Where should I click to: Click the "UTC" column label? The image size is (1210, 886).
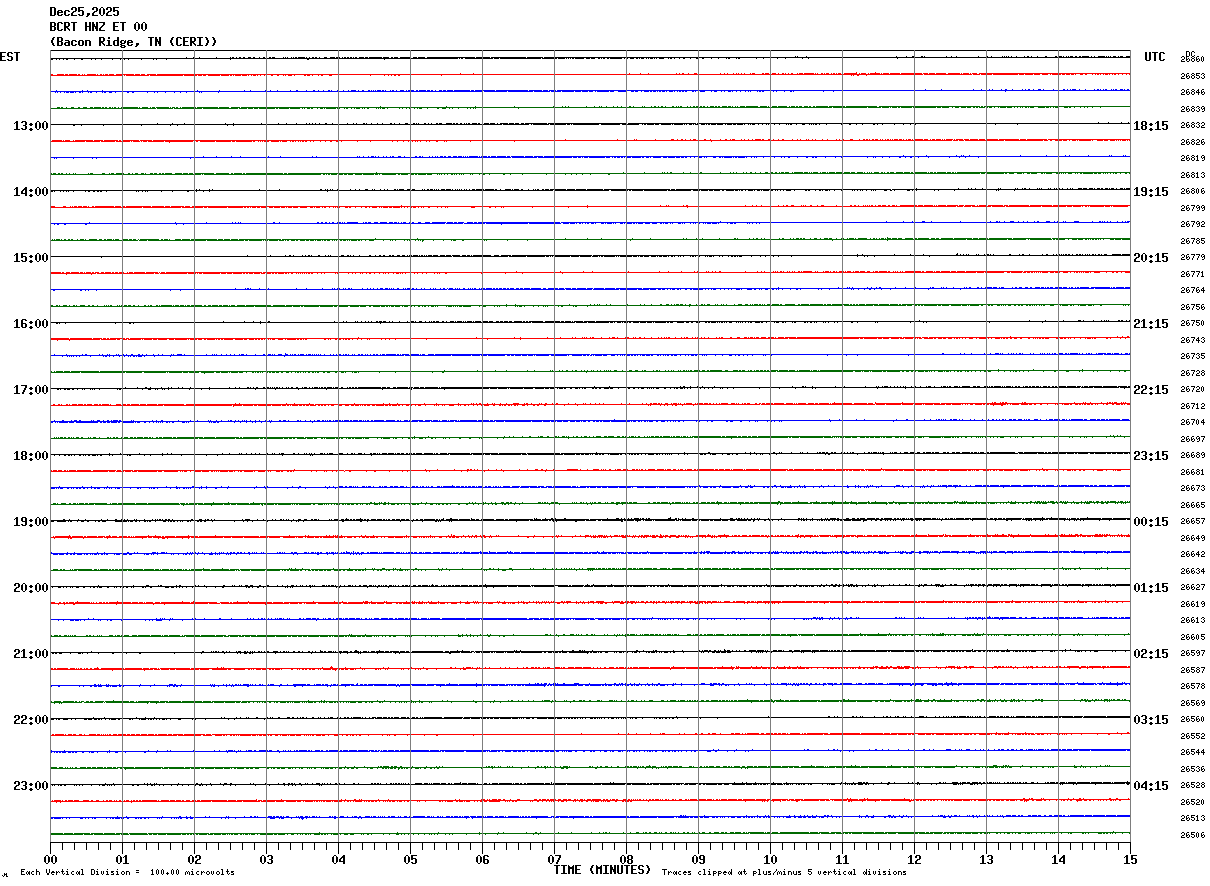click(1155, 57)
